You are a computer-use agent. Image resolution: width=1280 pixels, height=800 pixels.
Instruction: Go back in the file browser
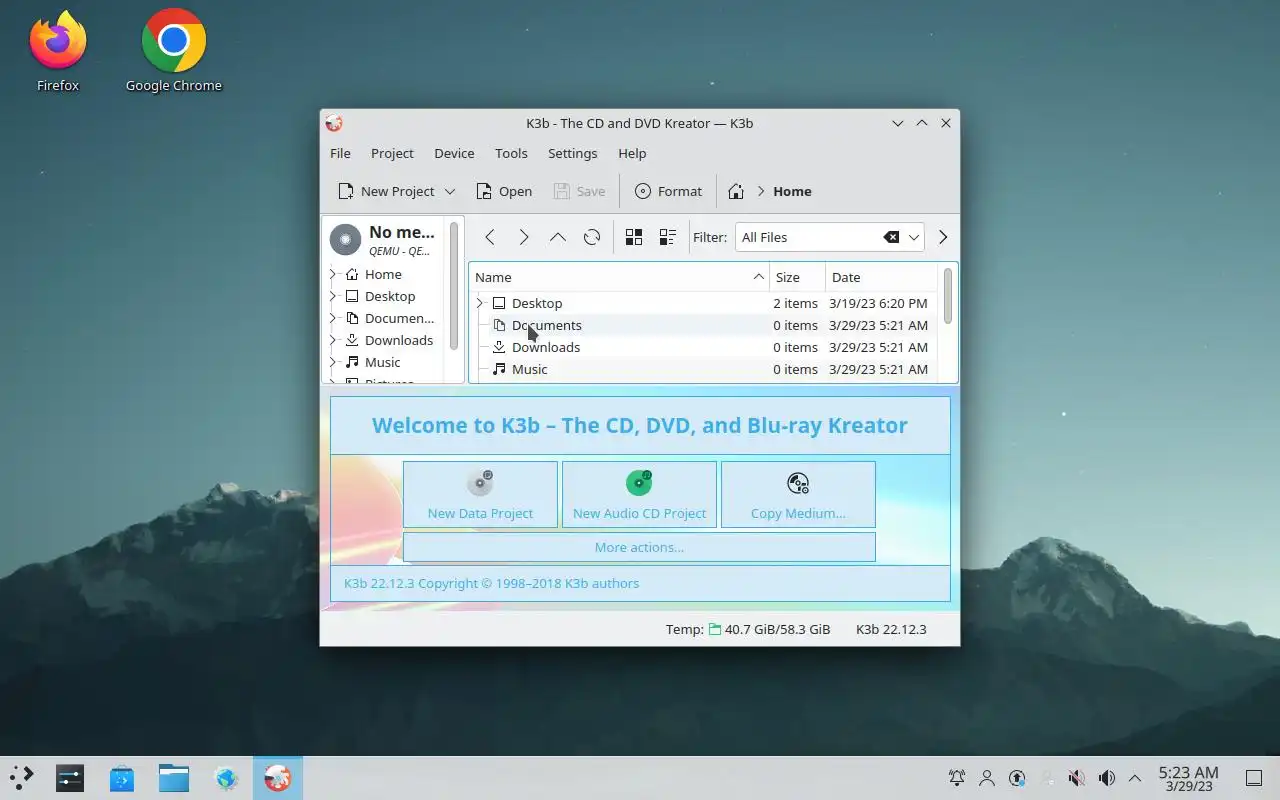click(x=490, y=237)
